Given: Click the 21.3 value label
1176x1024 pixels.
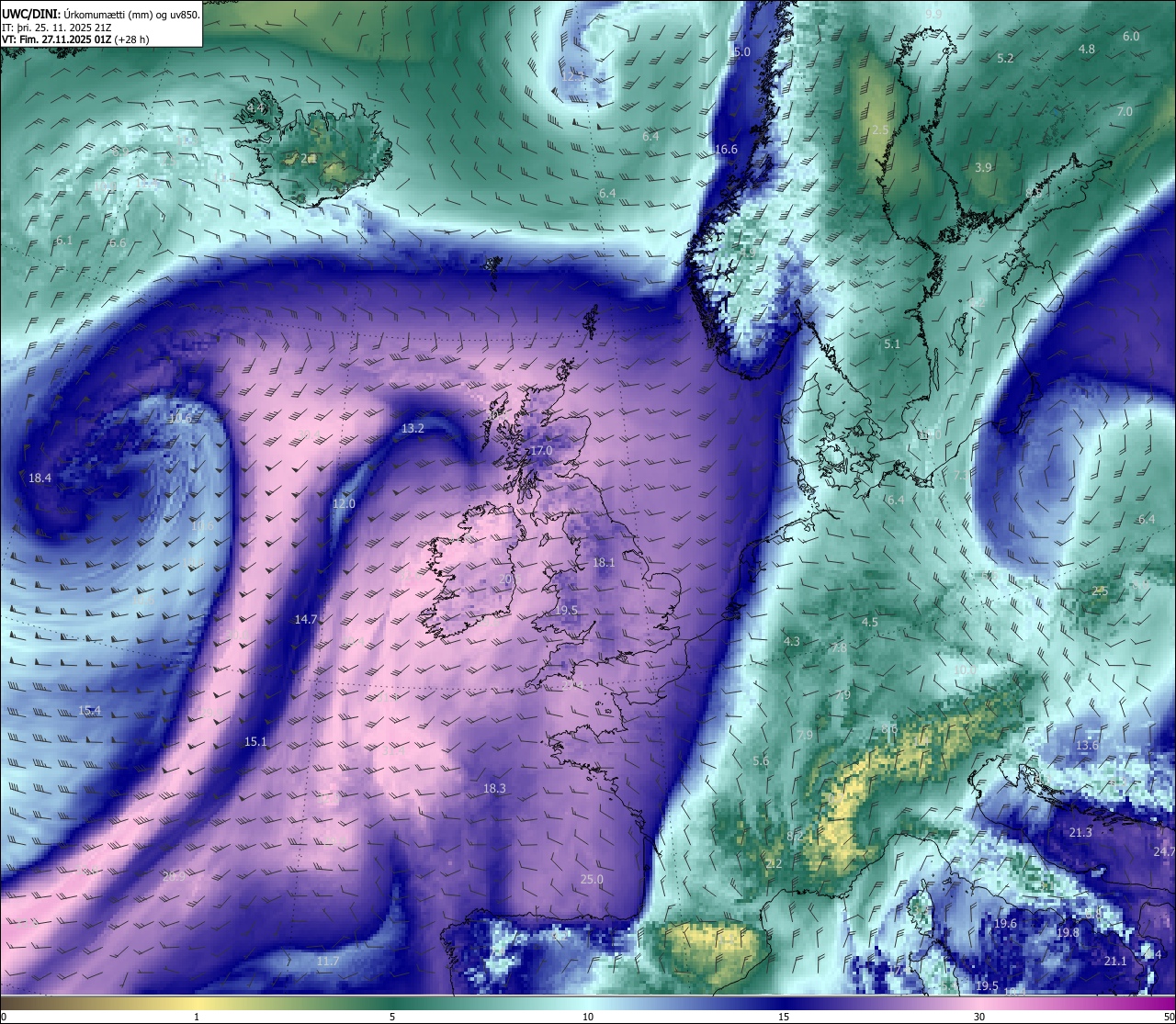Looking at the screenshot, I should (x=1080, y=833).
